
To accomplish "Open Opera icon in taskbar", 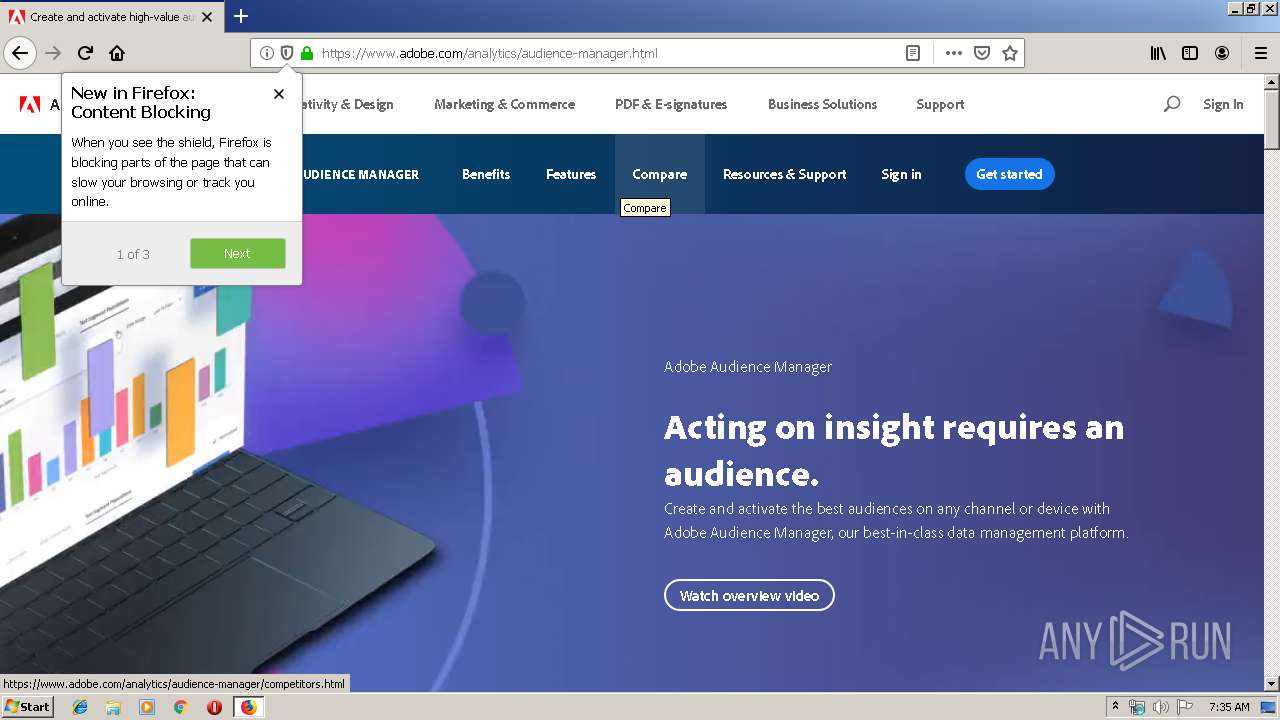I will tap(214, 707).
